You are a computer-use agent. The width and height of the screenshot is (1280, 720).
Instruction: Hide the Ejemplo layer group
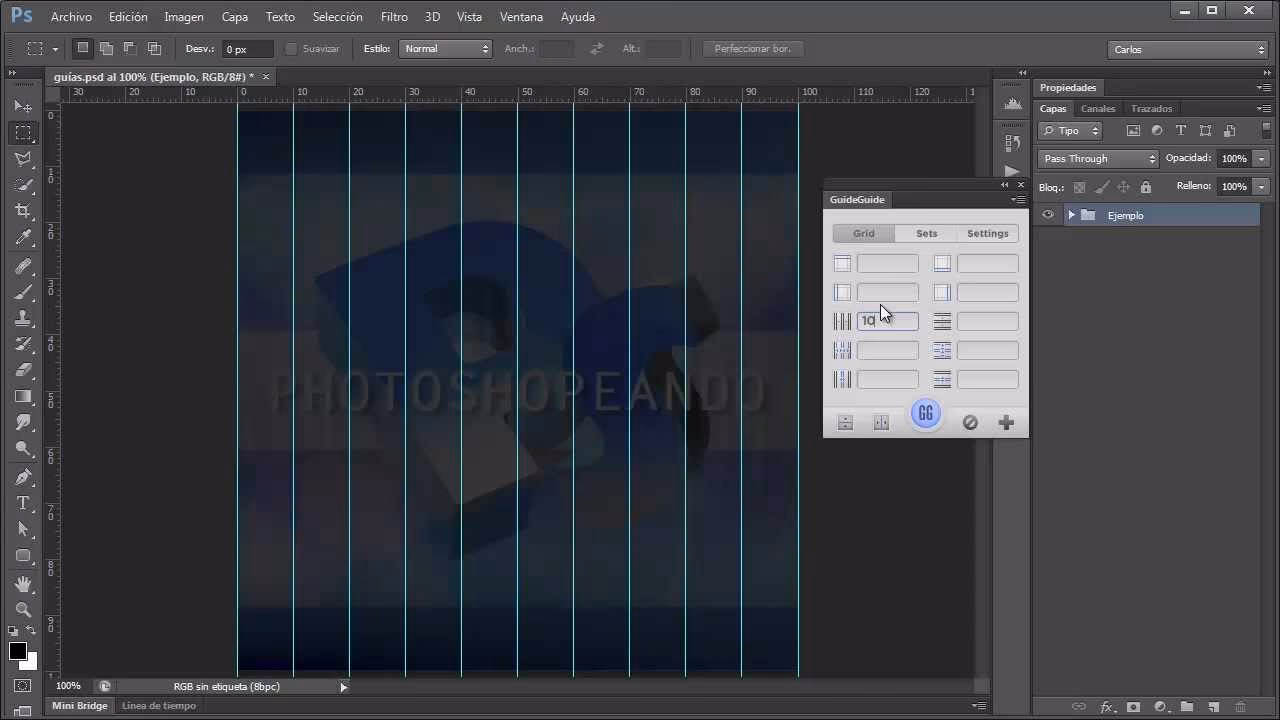tap(1047, 215)
